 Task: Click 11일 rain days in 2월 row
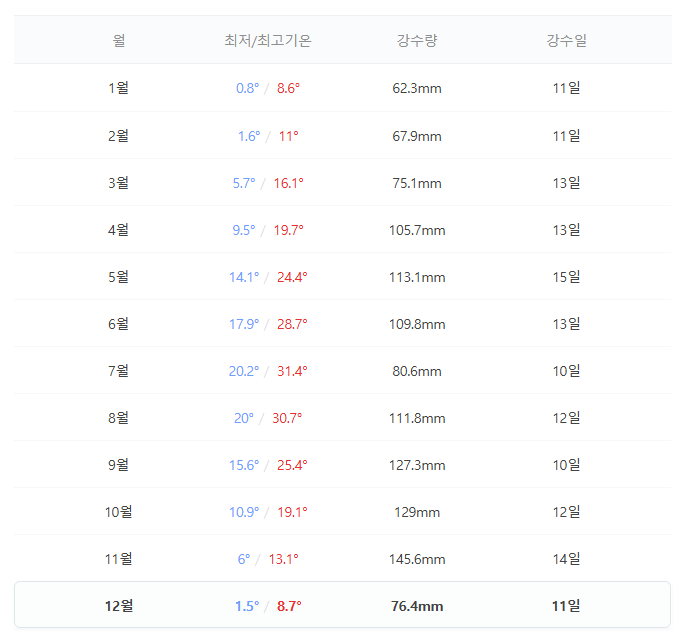coord(566,136)
